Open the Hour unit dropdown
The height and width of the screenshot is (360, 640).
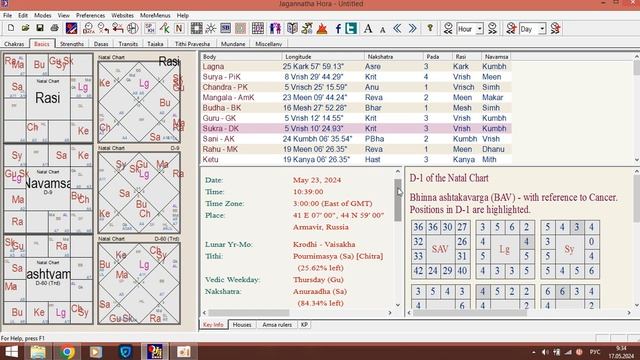[480, 29]
